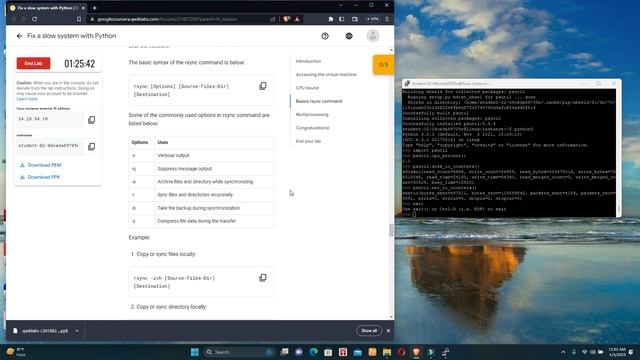This screenshot has width=640, height=360.
Task: Expand the tab search chevron
Action: (340, 5)
